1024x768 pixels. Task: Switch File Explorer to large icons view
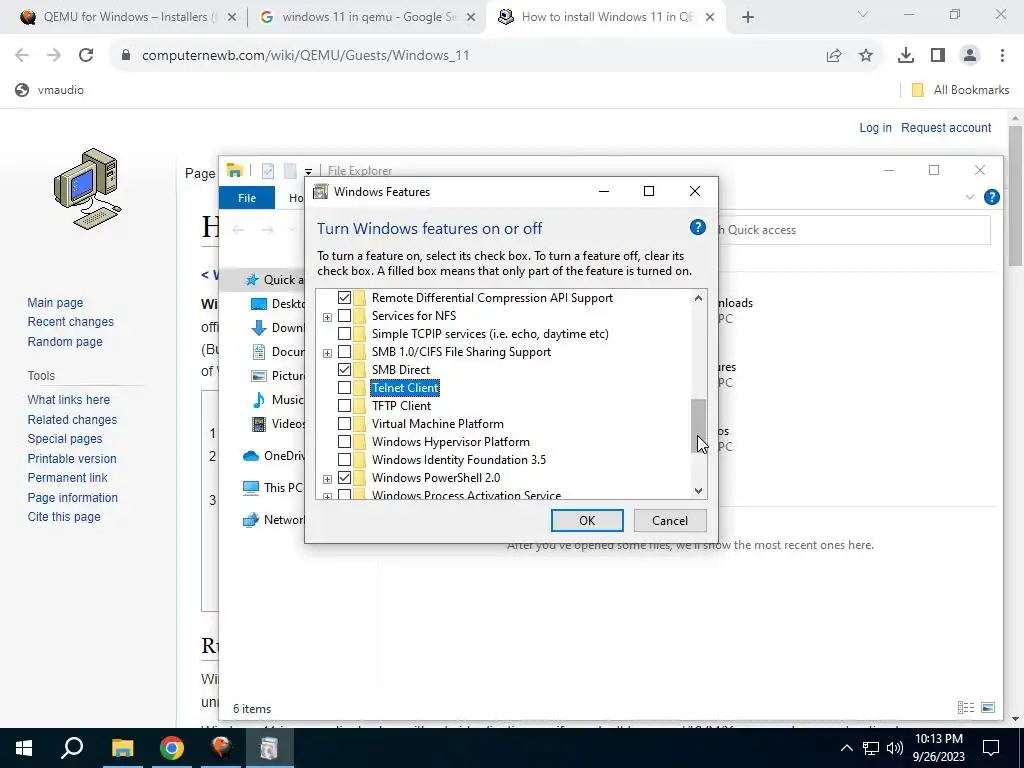click(988, 707)
